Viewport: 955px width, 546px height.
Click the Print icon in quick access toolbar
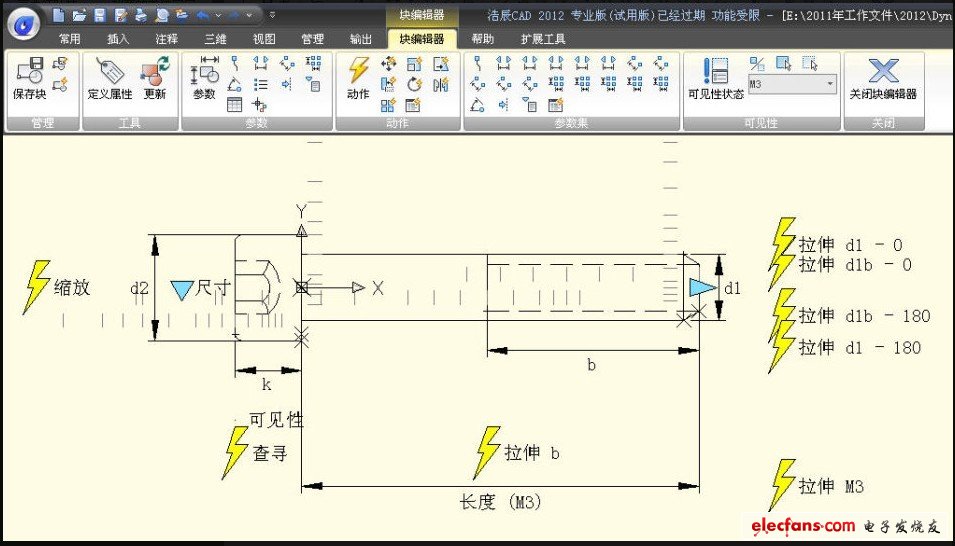(141, 15)
